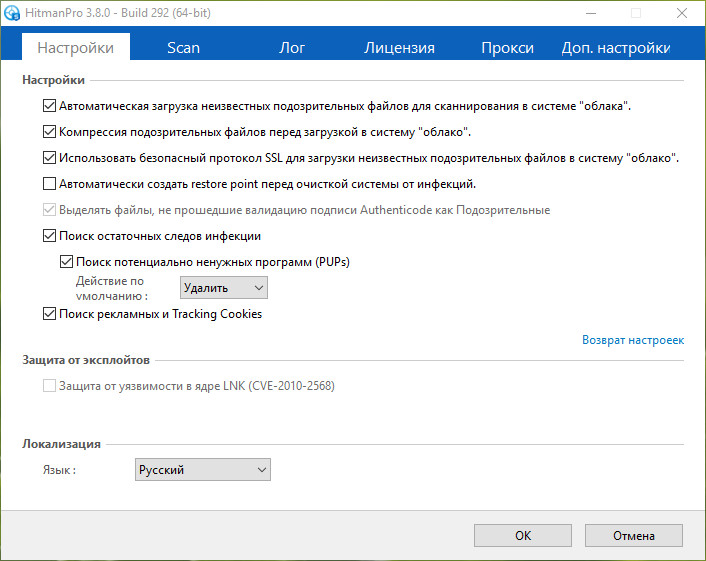The width and height of the screenshot is (706, 561).
Task: Uncheck Автоматическая загрузка неизвестных подозрительных файлов
Action: pos(49,106)
